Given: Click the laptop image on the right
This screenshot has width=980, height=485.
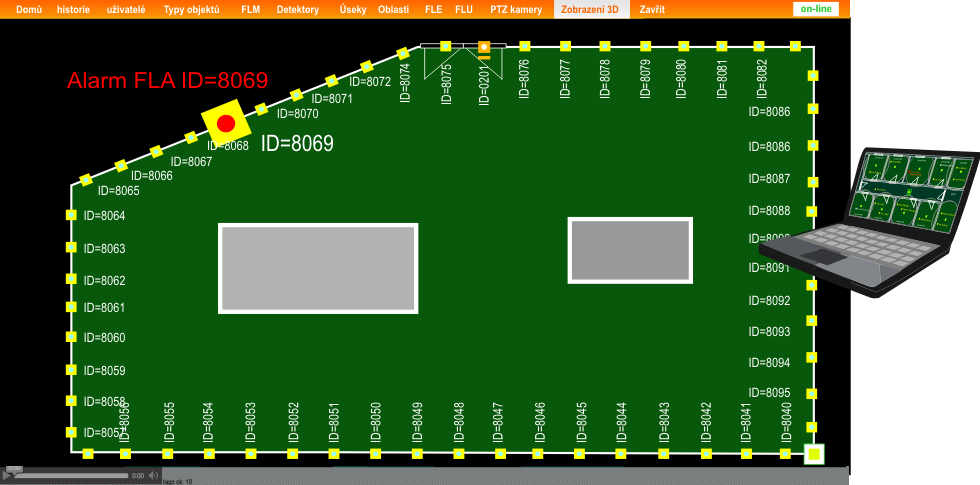Looking at the screenshot, I should click(x=869, y=222).
